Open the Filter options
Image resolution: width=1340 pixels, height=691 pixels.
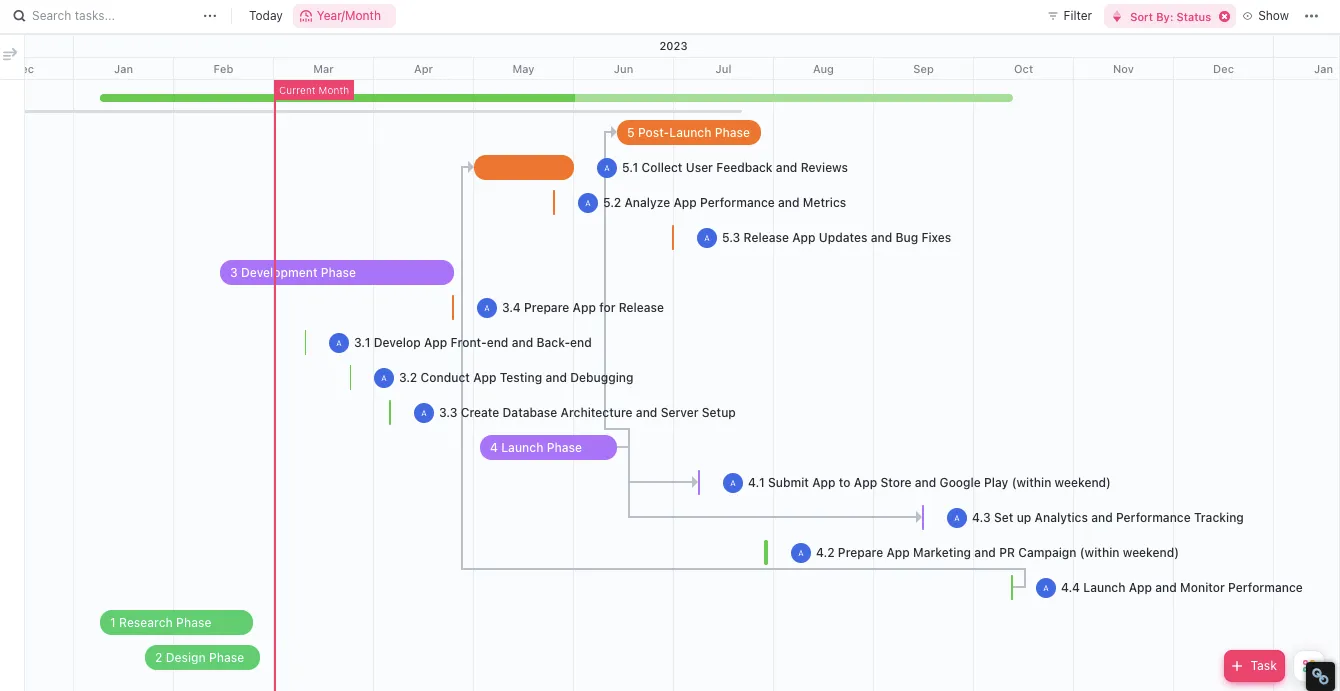coord(1069,16)
